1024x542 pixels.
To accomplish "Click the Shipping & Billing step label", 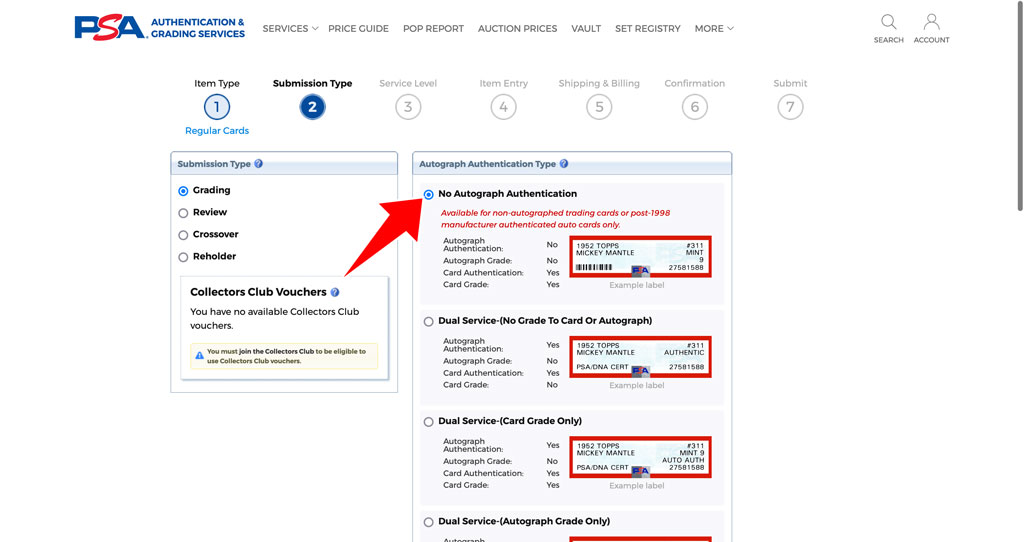I will click(599, 83).
